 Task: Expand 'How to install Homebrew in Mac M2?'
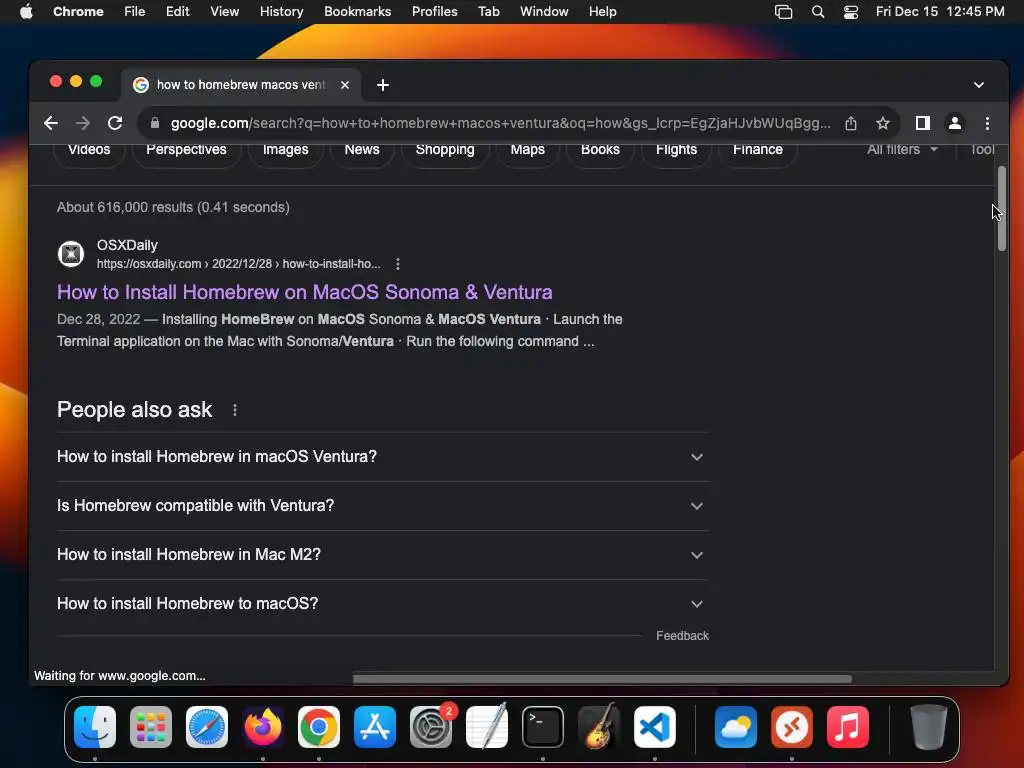click(382, 554)
